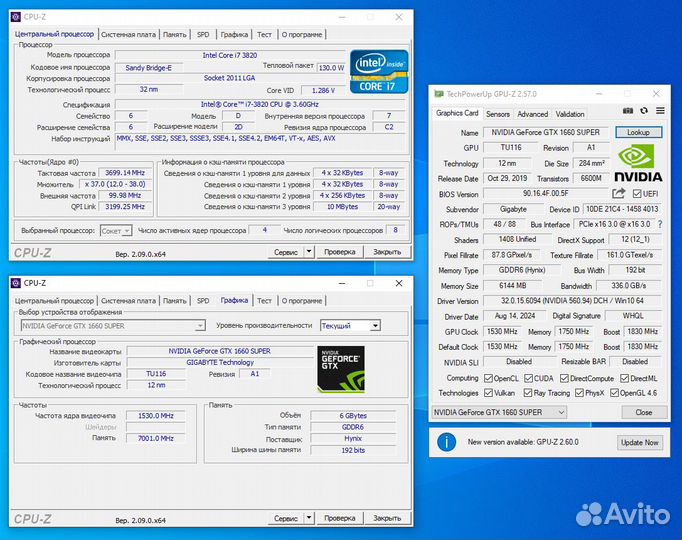Open the Текущий performance level dropdown
The width and height of the screenshot is (682, 540).
point(351,326)
